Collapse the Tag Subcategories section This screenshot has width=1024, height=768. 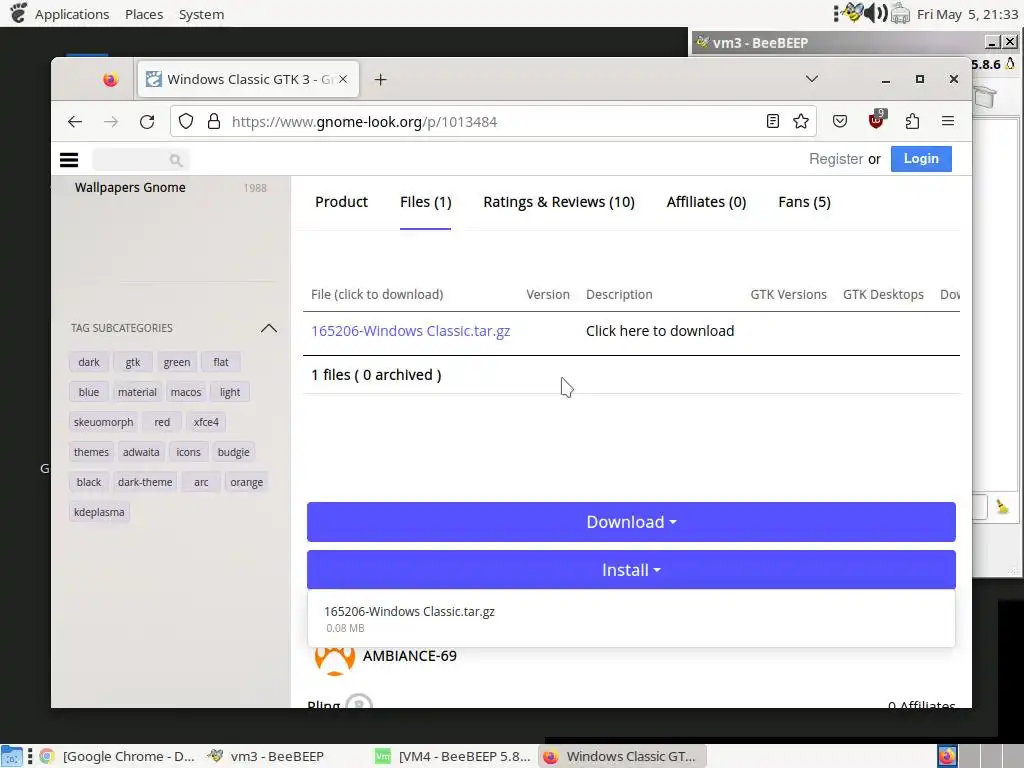click(x=268, y=328)
